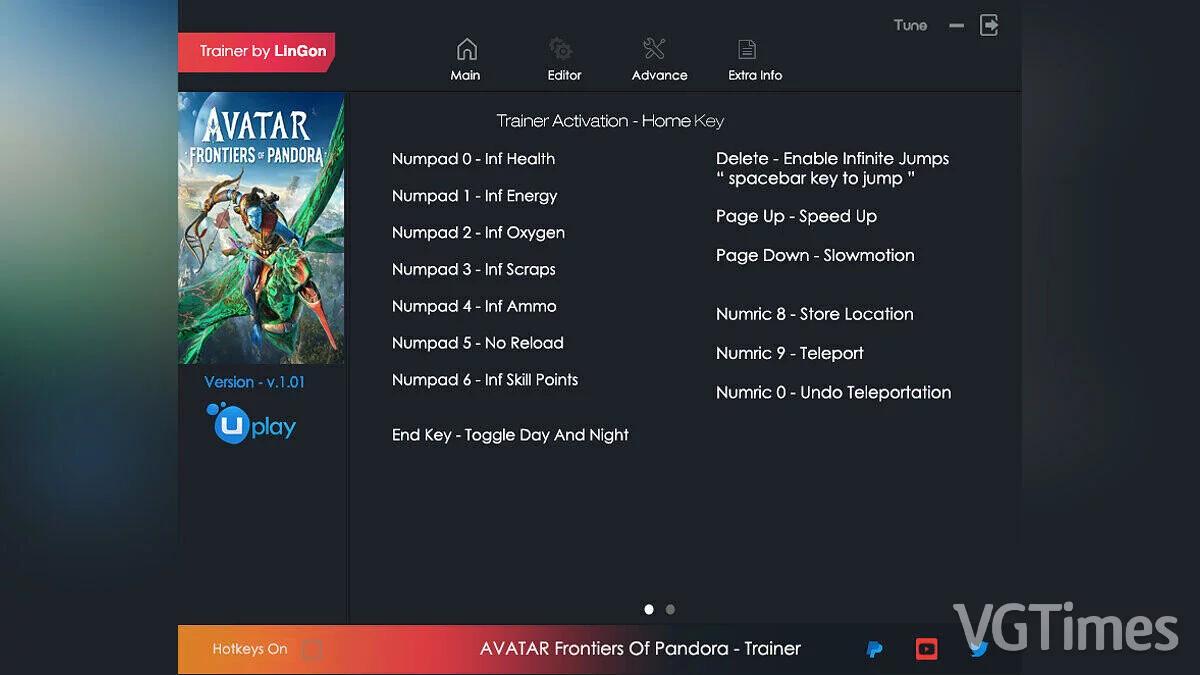Click the Numpad 0 - Inf Health entry
The height and width of the screenshot is (675, 1200).
click(x=473, y=158)
